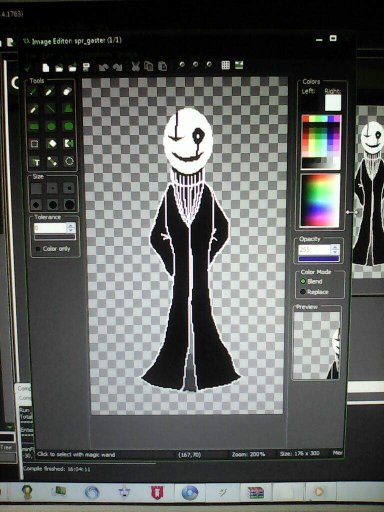Screen dimensions: 384x512
Task: Click the Right color white swatch
Action: coord(333,103)
